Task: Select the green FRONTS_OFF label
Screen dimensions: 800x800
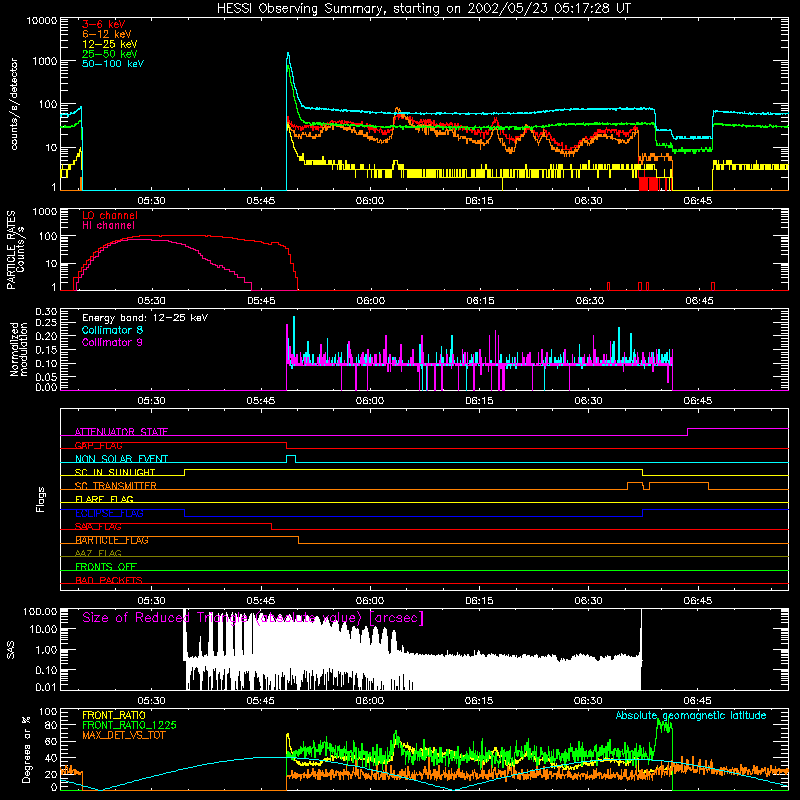Action: point(106,567)
